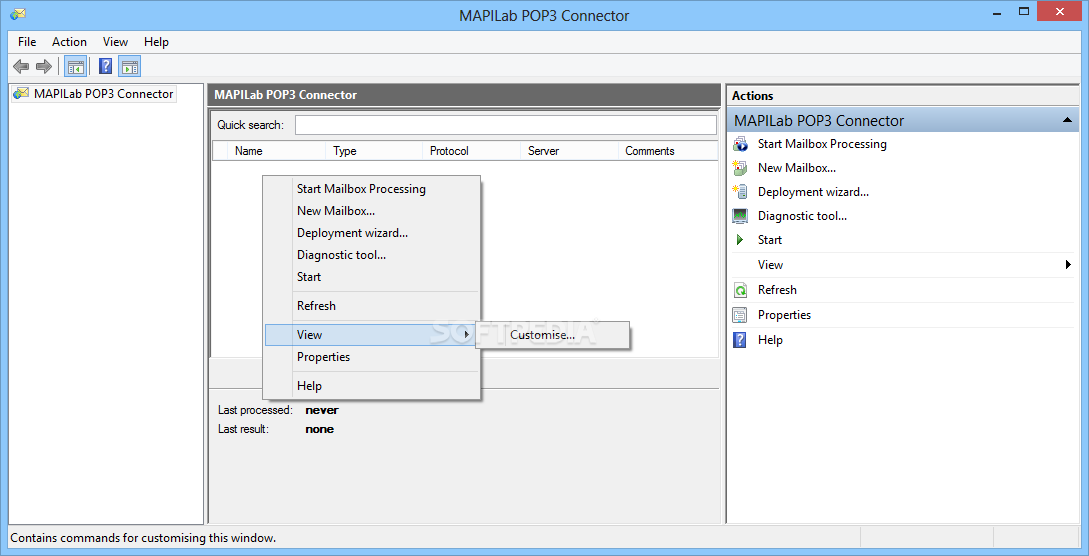Sort by the Type column header
The width and height of the screenshot is (1089, 556).
tap(374, 151)
